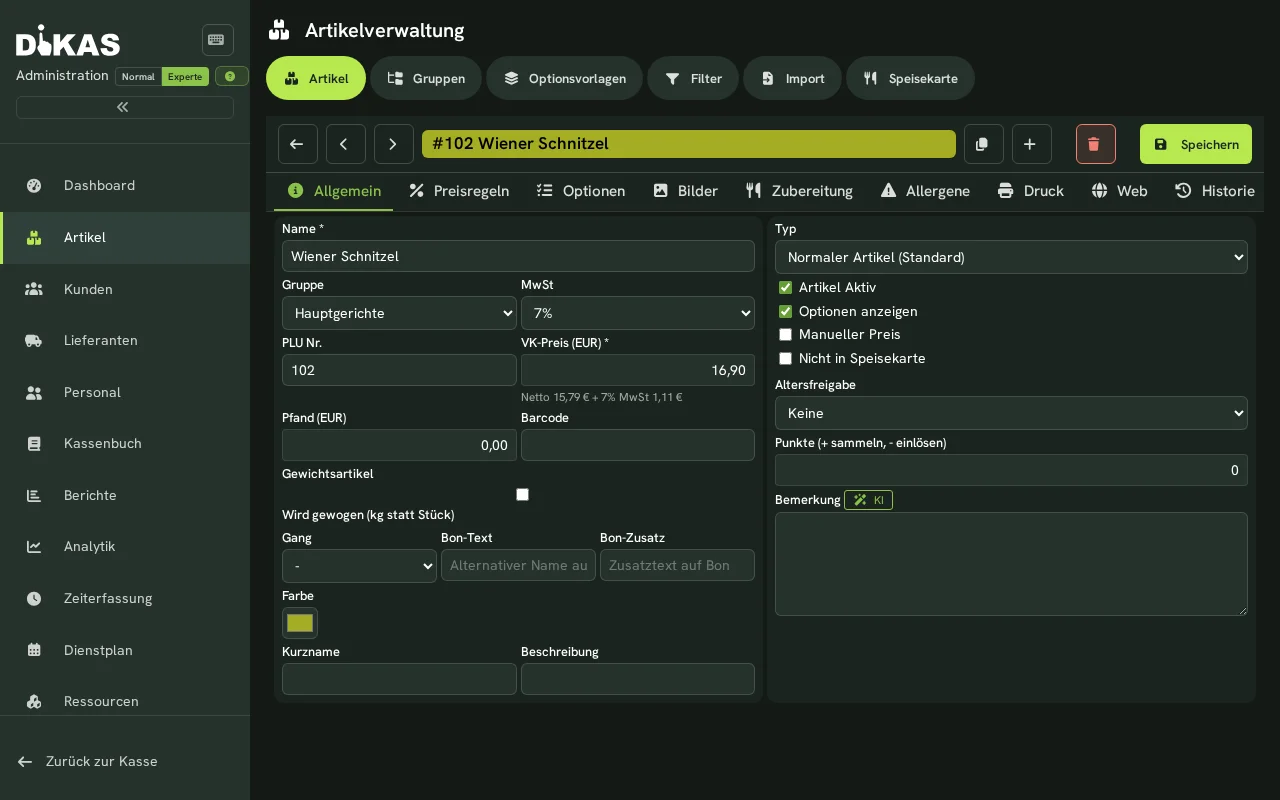Delete the article using the trash icon
The height and width of the screenshot is (800, 1280).
(1096, 144)
